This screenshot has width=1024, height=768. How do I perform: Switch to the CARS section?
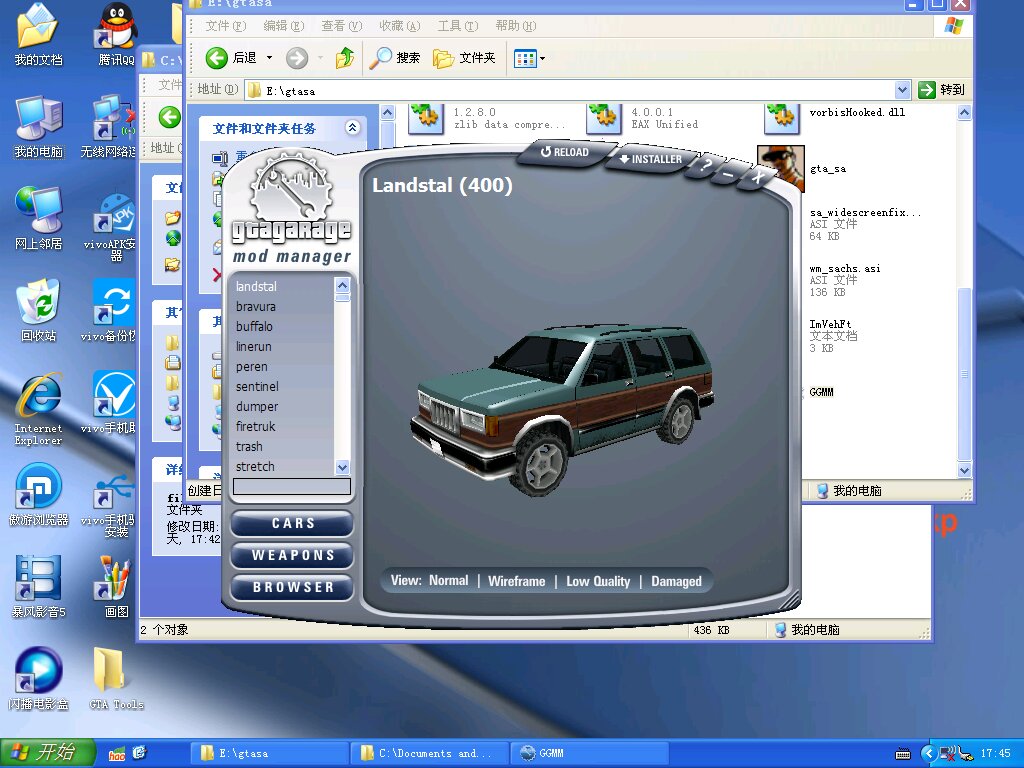(x=292, y=523)
